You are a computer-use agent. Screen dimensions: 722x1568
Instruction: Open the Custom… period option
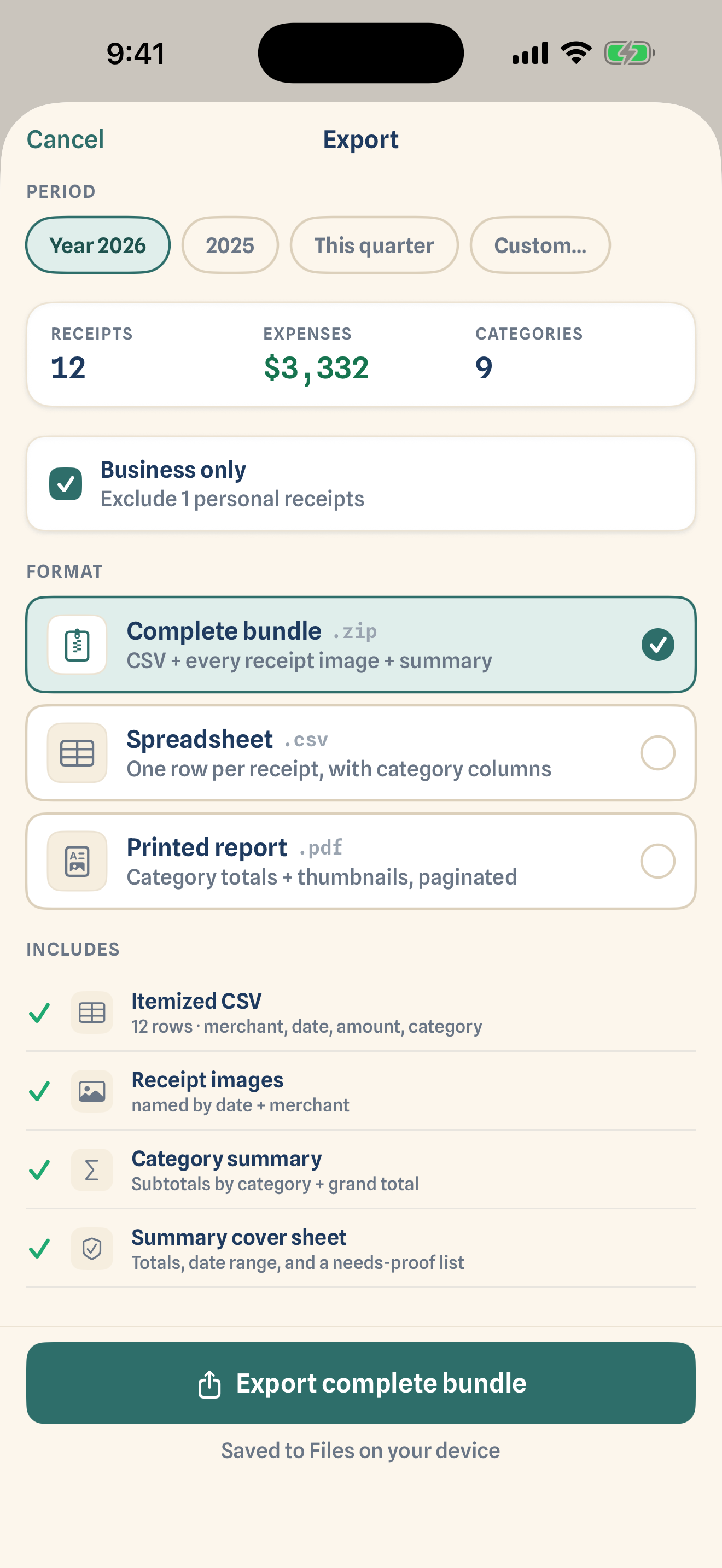tap(540, 245)
